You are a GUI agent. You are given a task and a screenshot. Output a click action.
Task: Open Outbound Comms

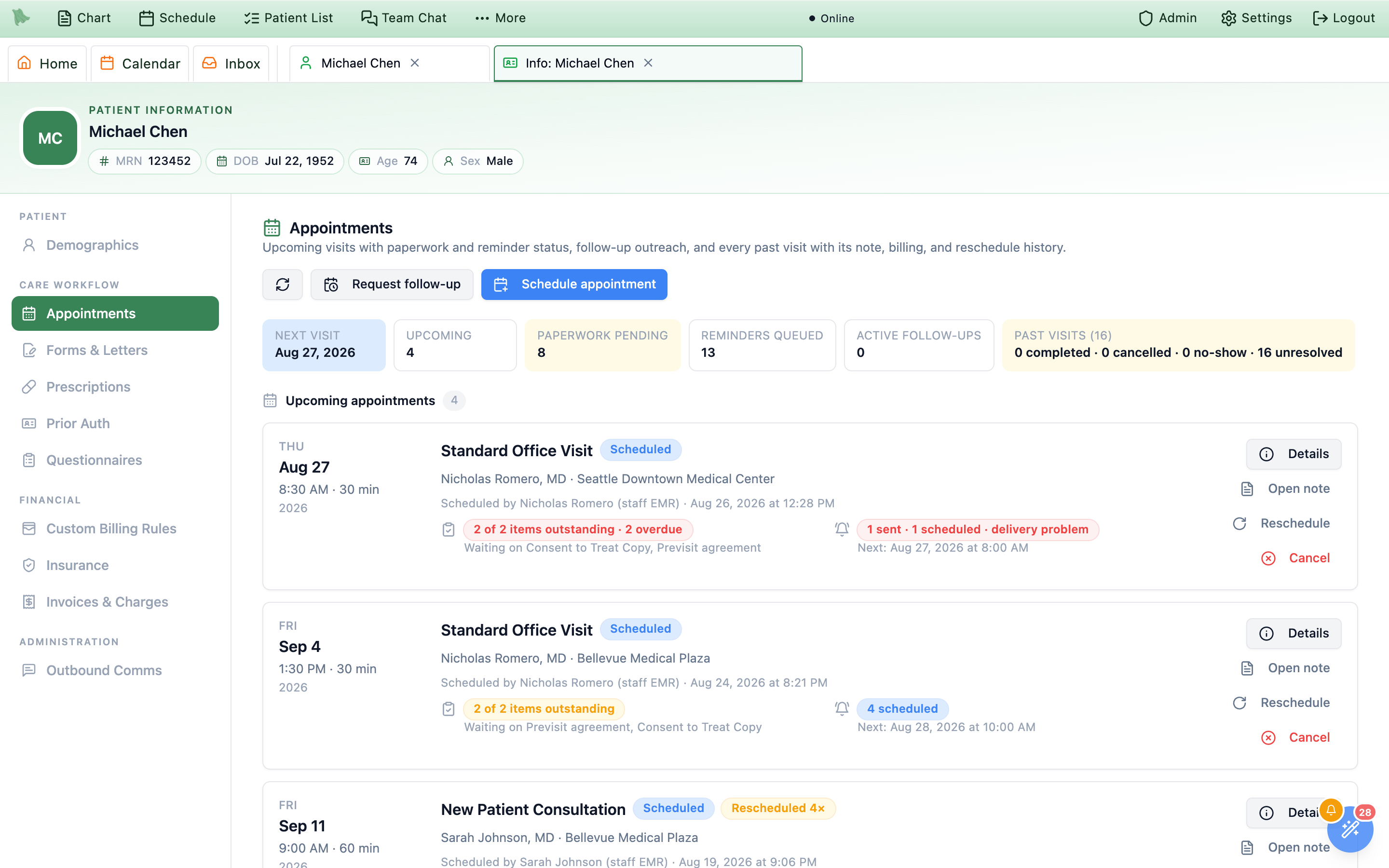(115, 670)
